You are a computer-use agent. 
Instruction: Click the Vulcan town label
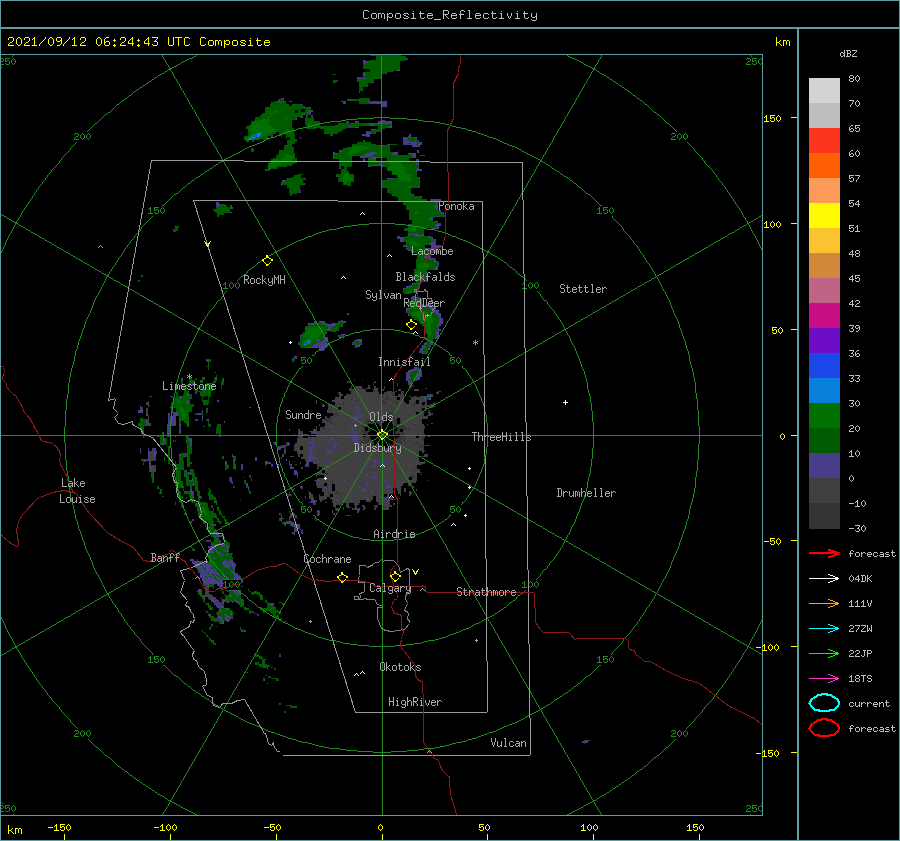(x=508, y=743)
